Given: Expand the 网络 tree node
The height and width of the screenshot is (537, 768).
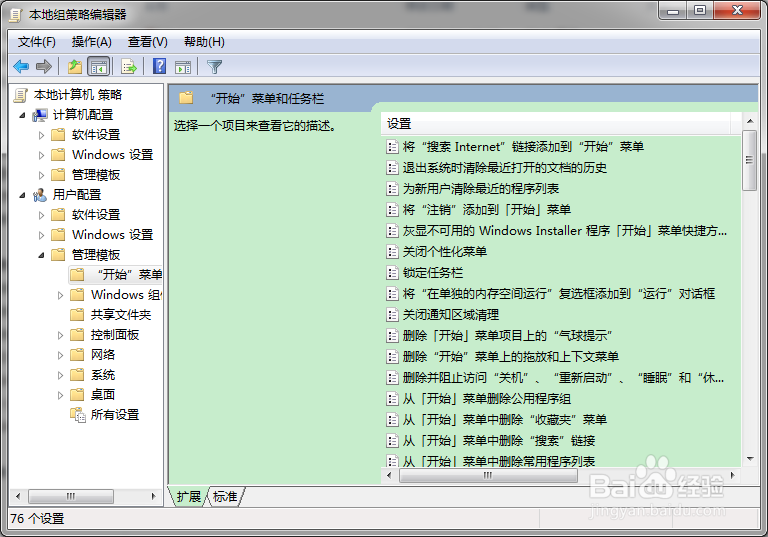Looking at the screenshot, I should pyautogui.click(x=60, y=356).
